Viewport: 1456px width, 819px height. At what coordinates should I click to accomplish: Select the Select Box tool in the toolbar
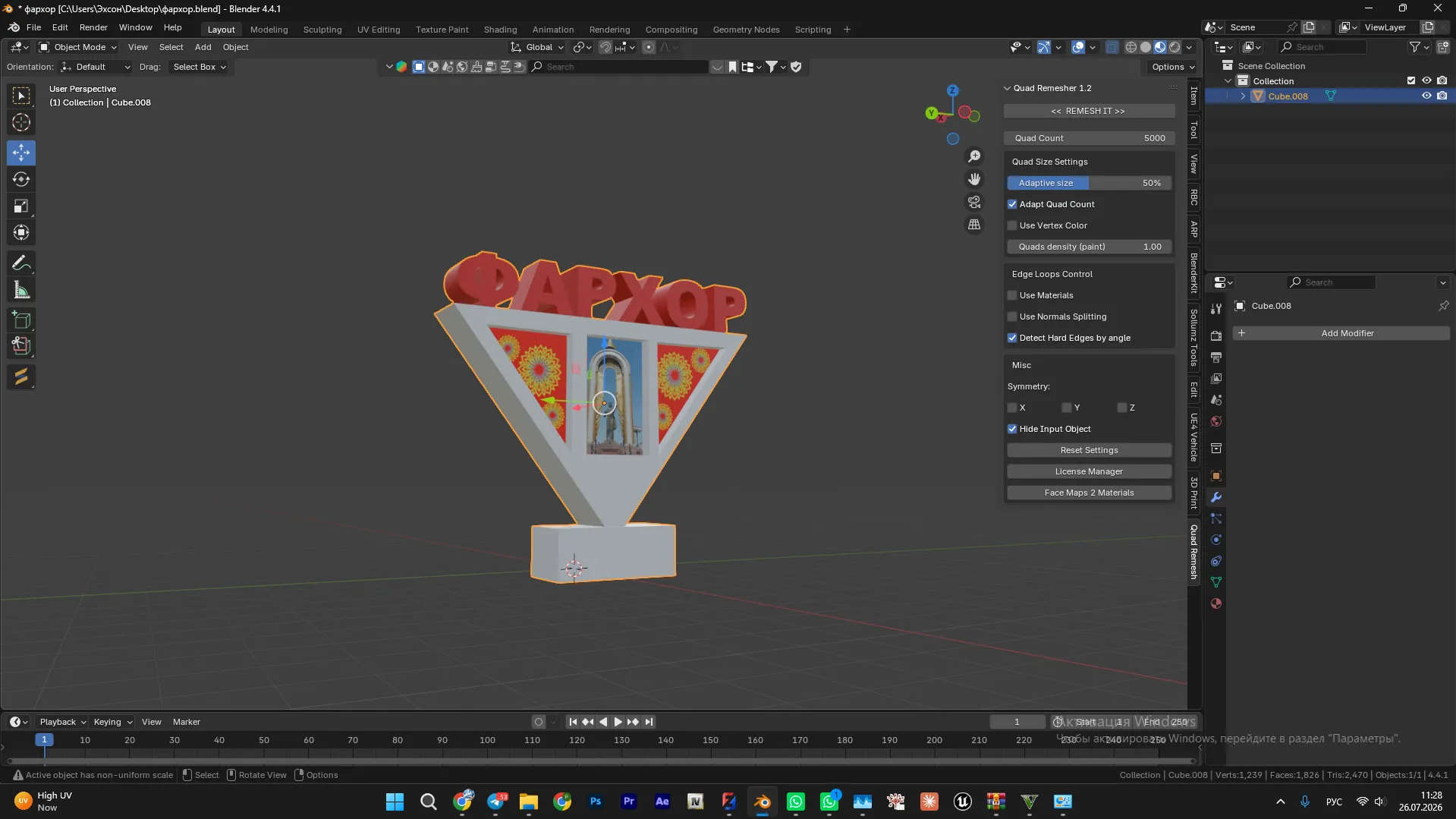[21, 96]
